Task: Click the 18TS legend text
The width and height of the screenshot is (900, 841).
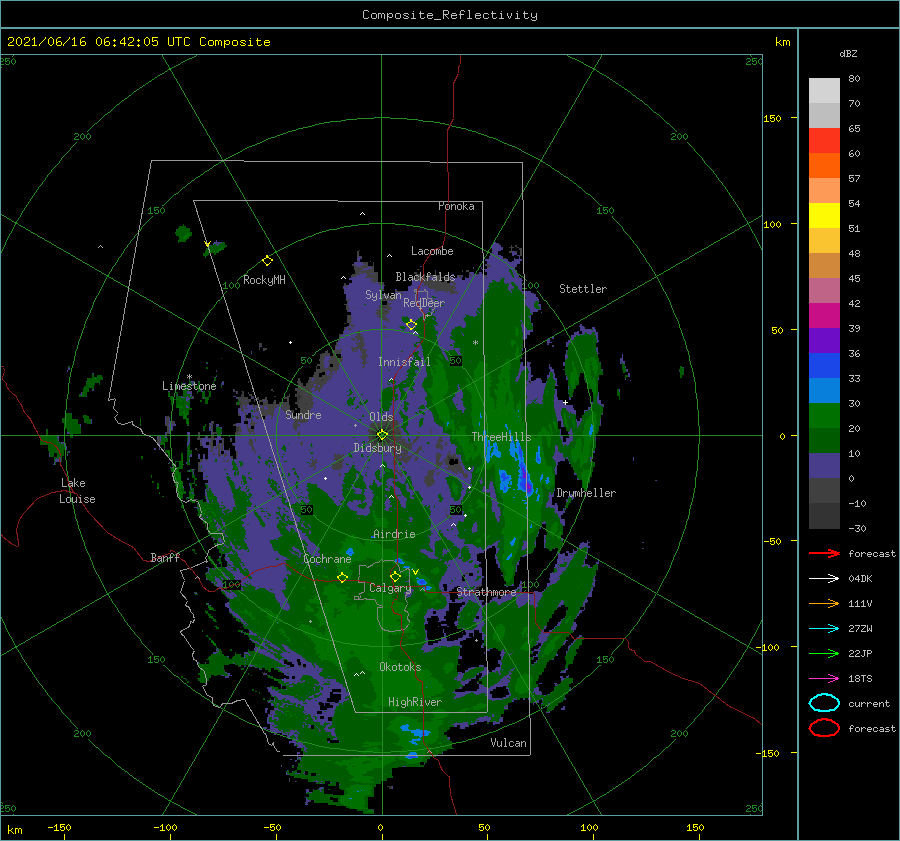Action: pyautogui.click(x=860, y=679)
